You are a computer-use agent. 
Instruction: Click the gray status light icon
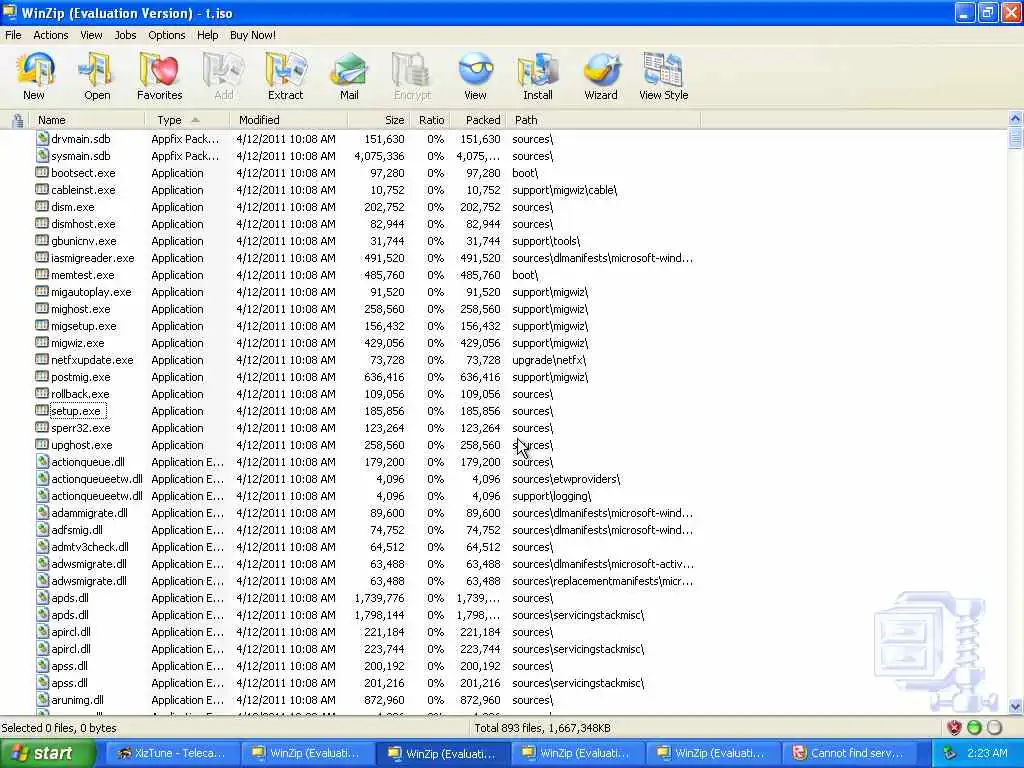(x=994, y=728)
